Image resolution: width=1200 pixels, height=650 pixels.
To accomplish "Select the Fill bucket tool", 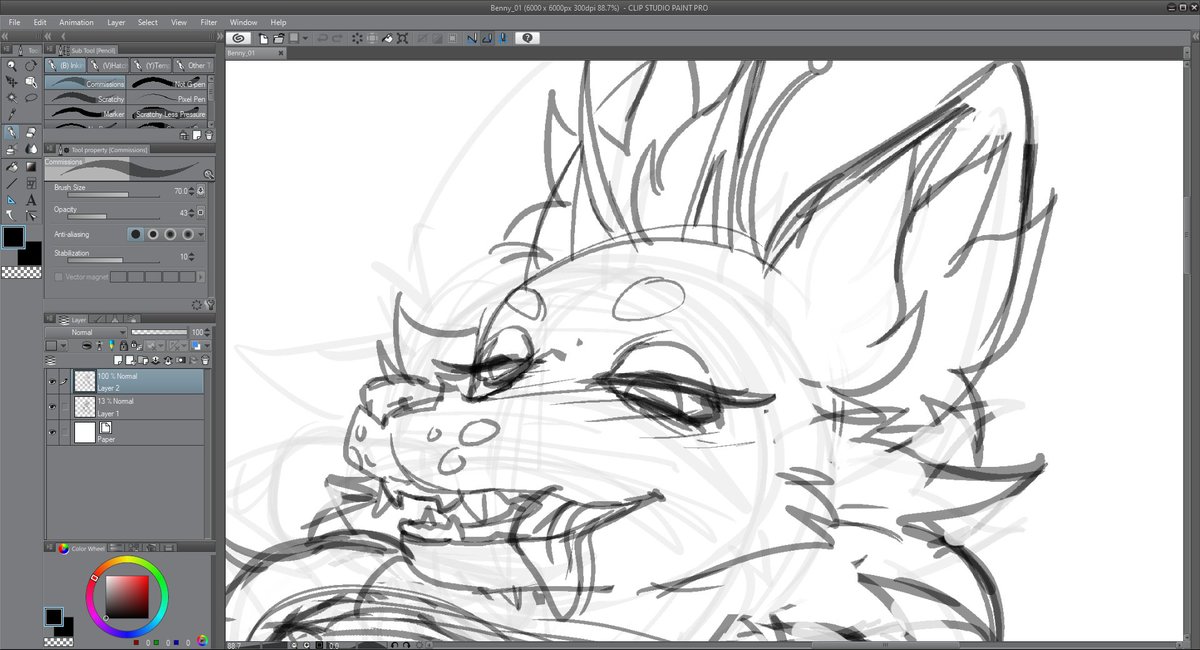I will click(12, 166).
